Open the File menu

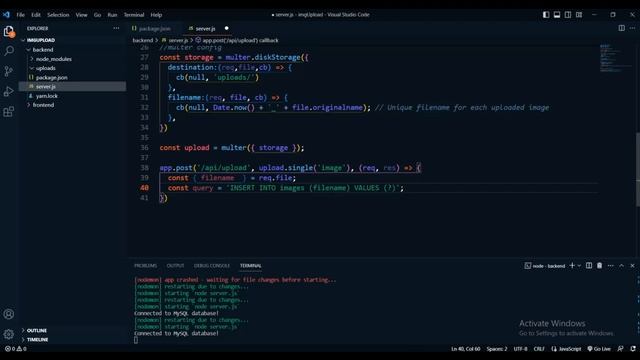20,15
